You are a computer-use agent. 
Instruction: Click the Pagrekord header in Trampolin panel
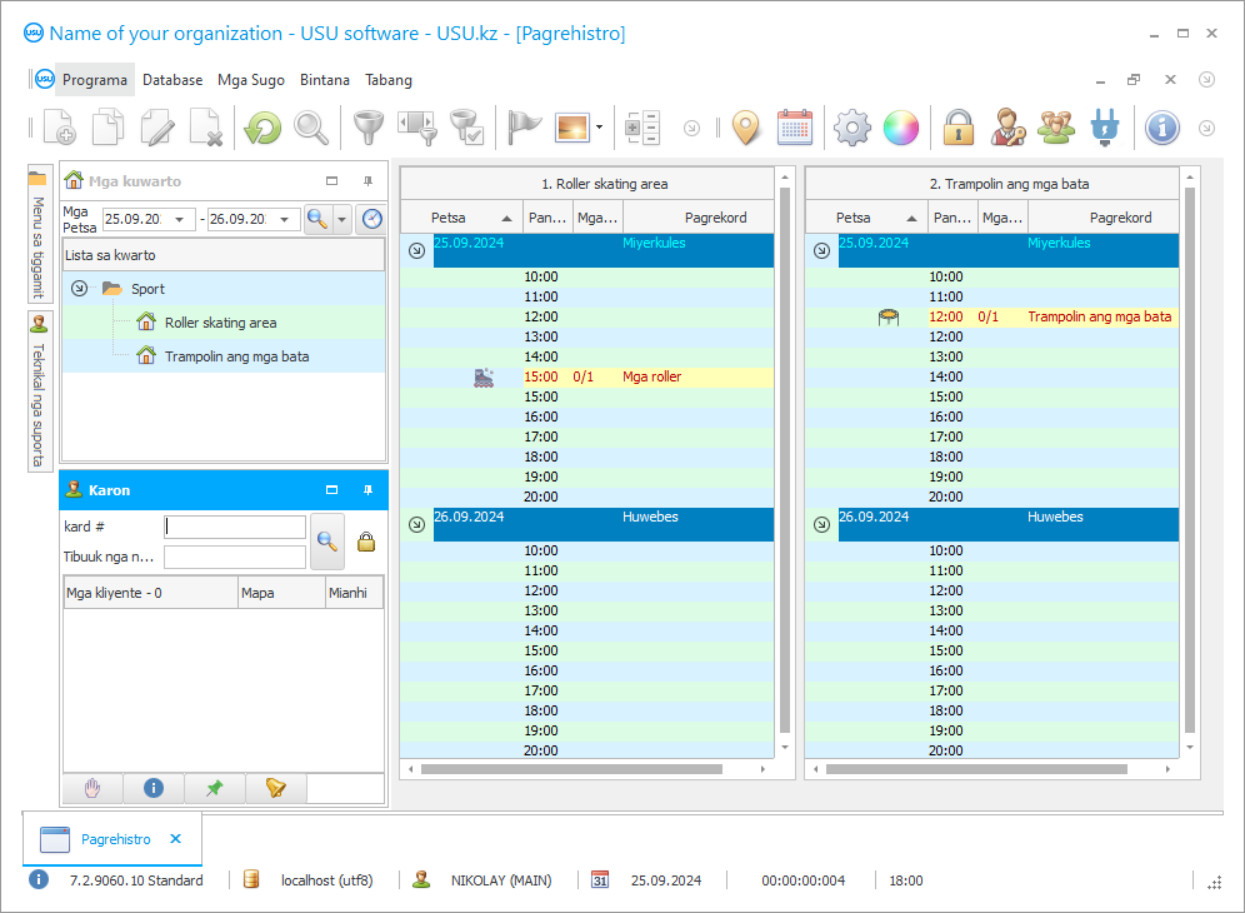coord(1104,217)
